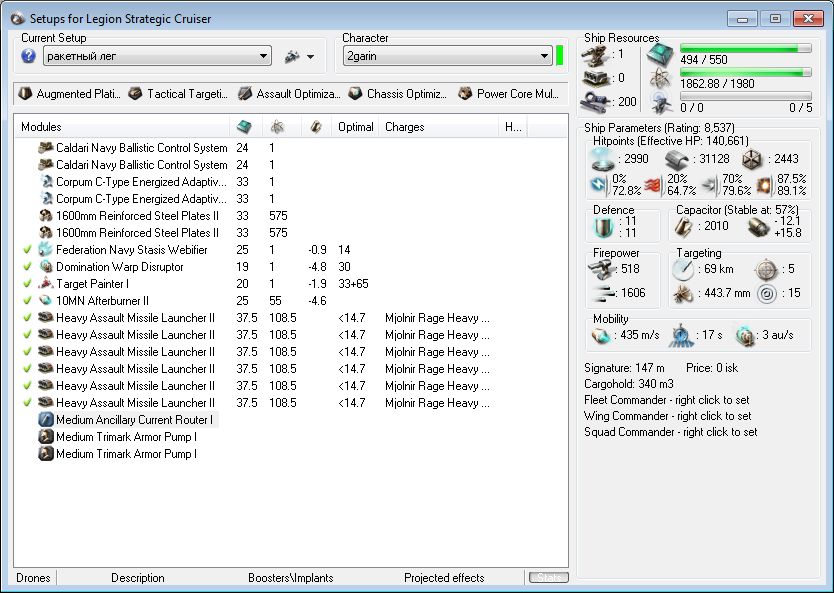This screenshot has height=593, width=834.
Task: Click the warp speed icon
Action: point(743,336)
